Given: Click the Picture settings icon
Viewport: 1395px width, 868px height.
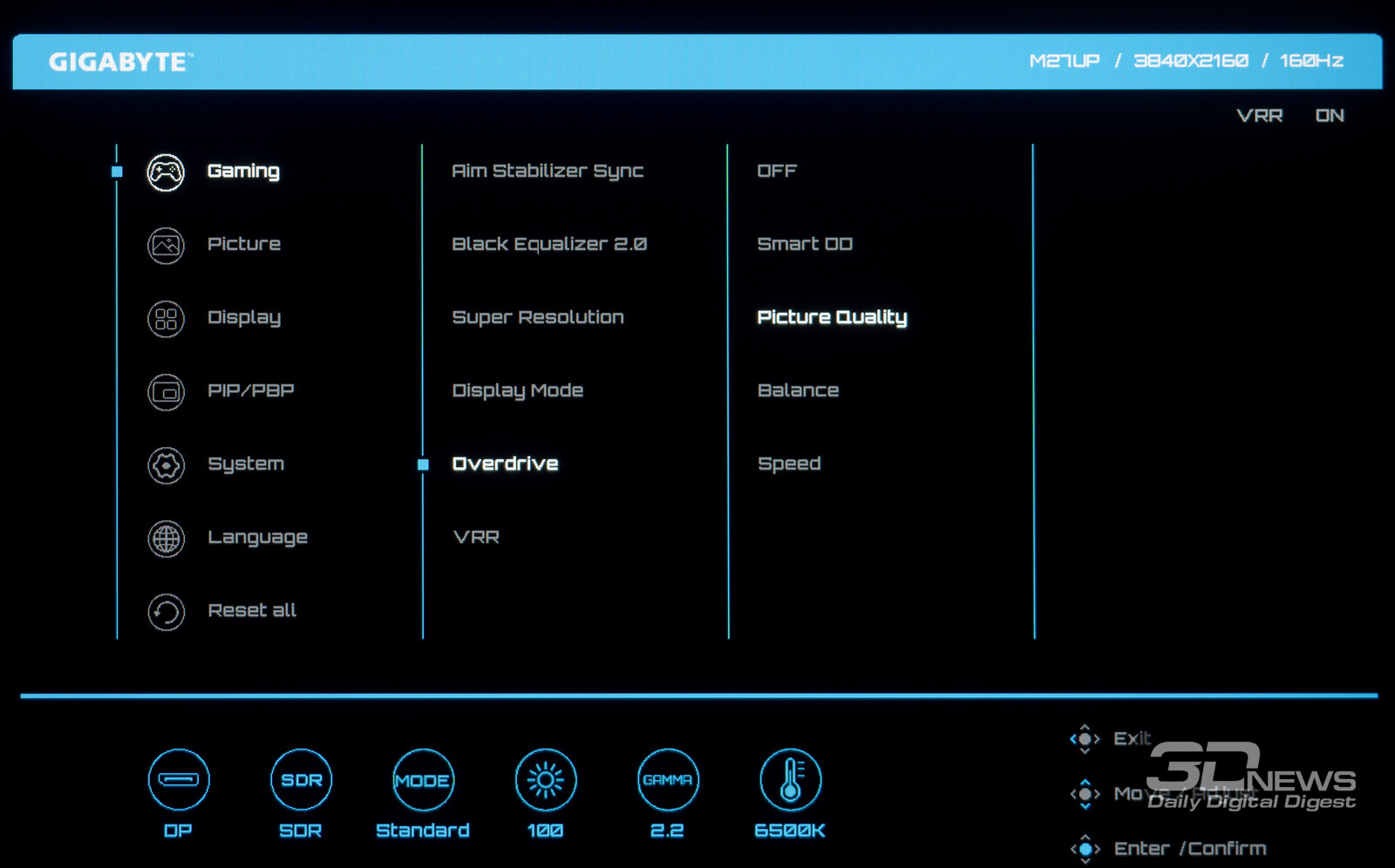Looking at the screenshot, I should pyautogui.click(x=166, y=246).
